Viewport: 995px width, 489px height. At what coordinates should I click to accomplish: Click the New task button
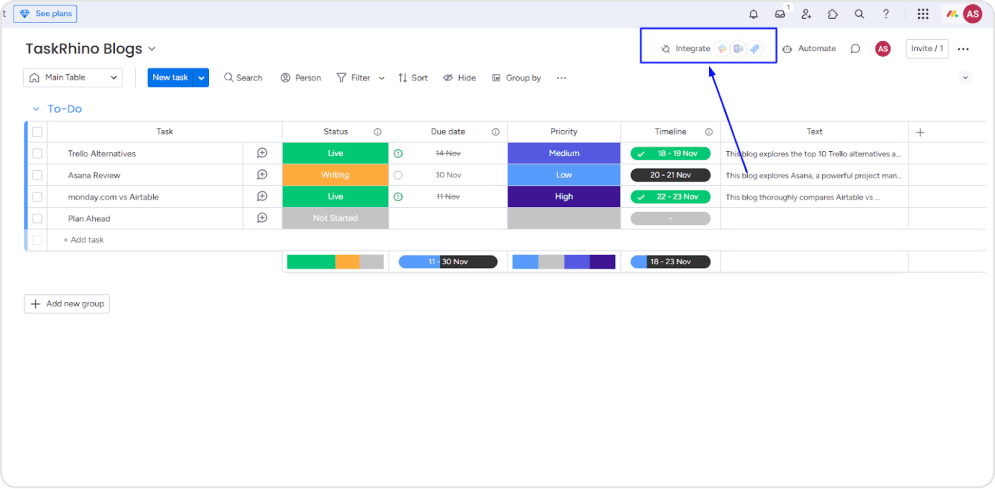[170, 77]
